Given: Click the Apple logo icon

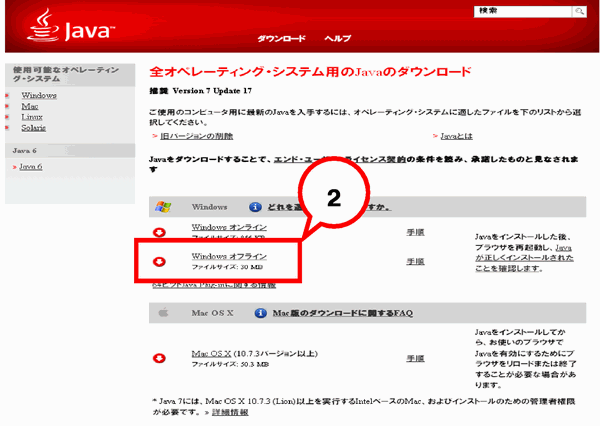Looking at the screenshot, I should pyautogui.click(x=163, y=313).
